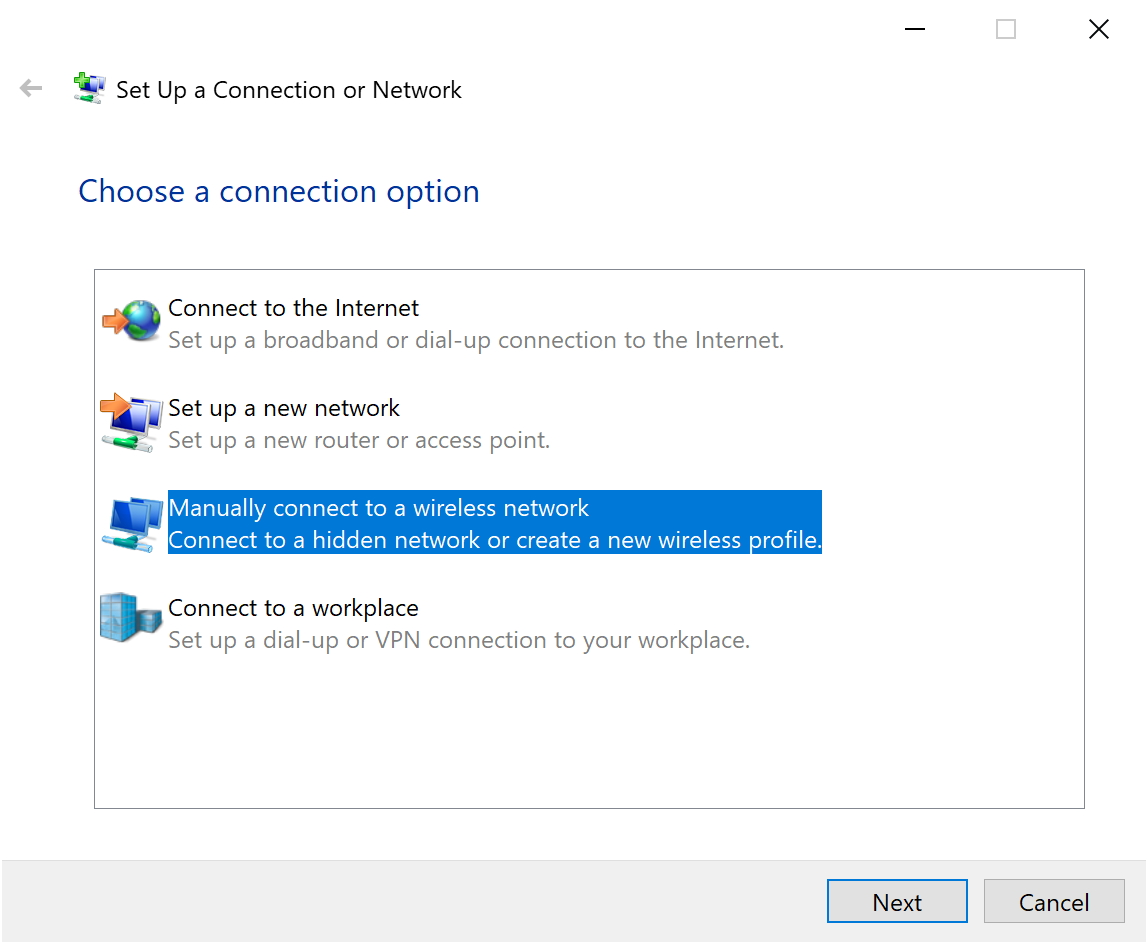Click the Next button

[897, 902]
